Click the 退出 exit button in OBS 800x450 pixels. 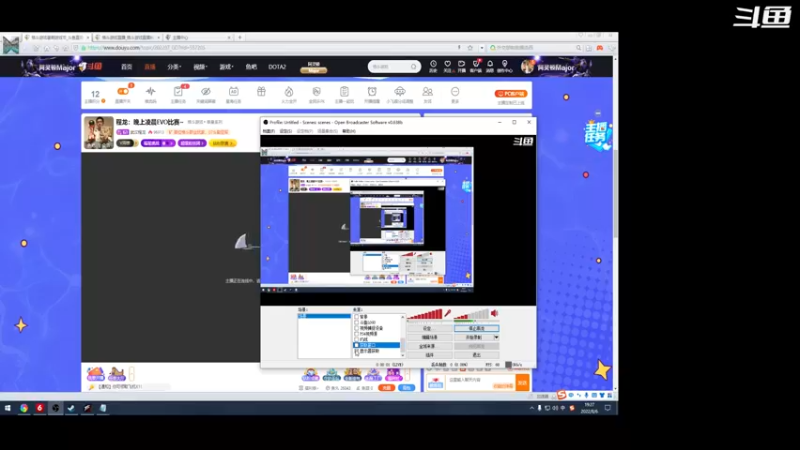(x=477, y=355)
